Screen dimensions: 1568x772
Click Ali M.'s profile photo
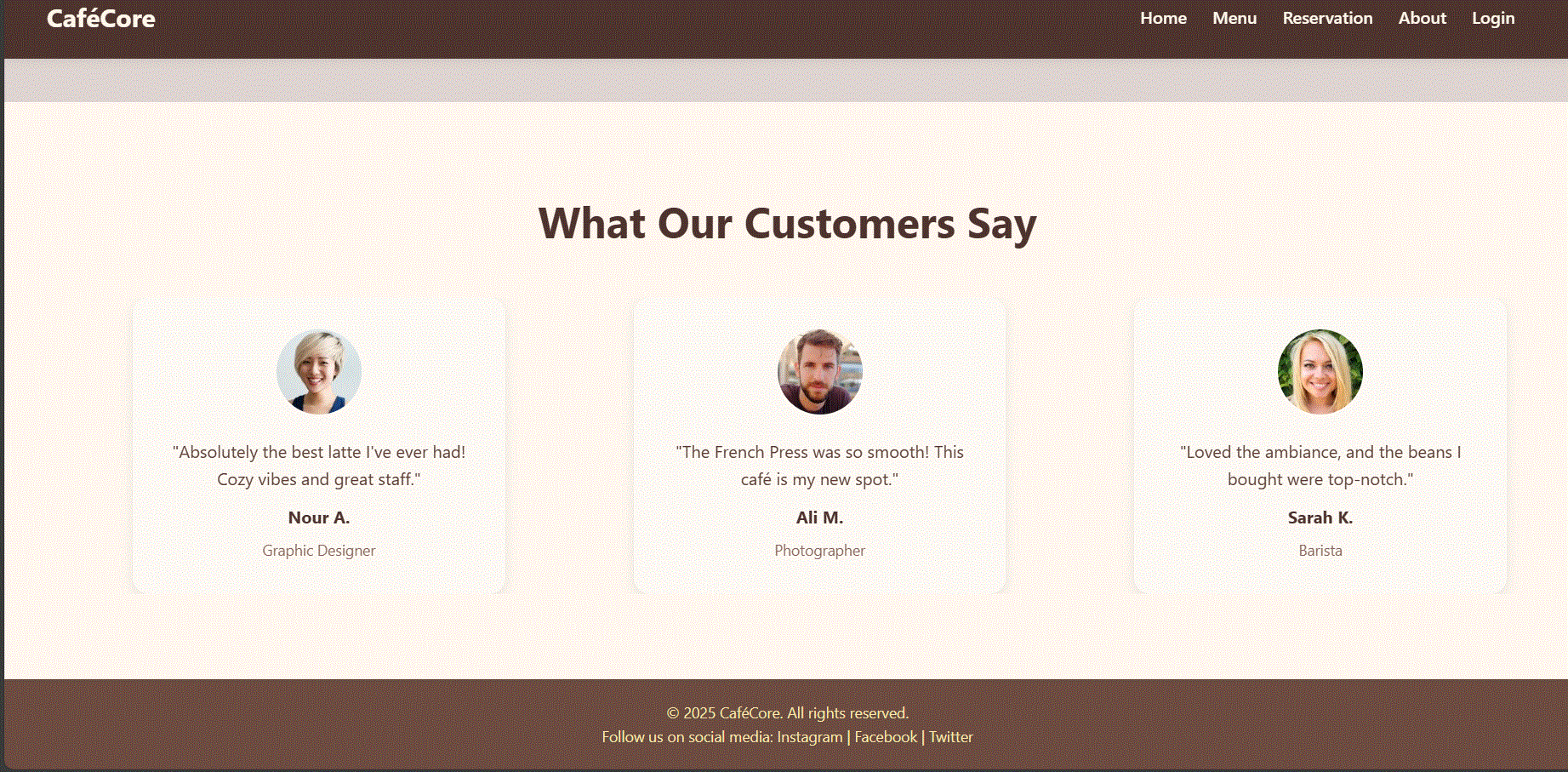click(820, 372)
